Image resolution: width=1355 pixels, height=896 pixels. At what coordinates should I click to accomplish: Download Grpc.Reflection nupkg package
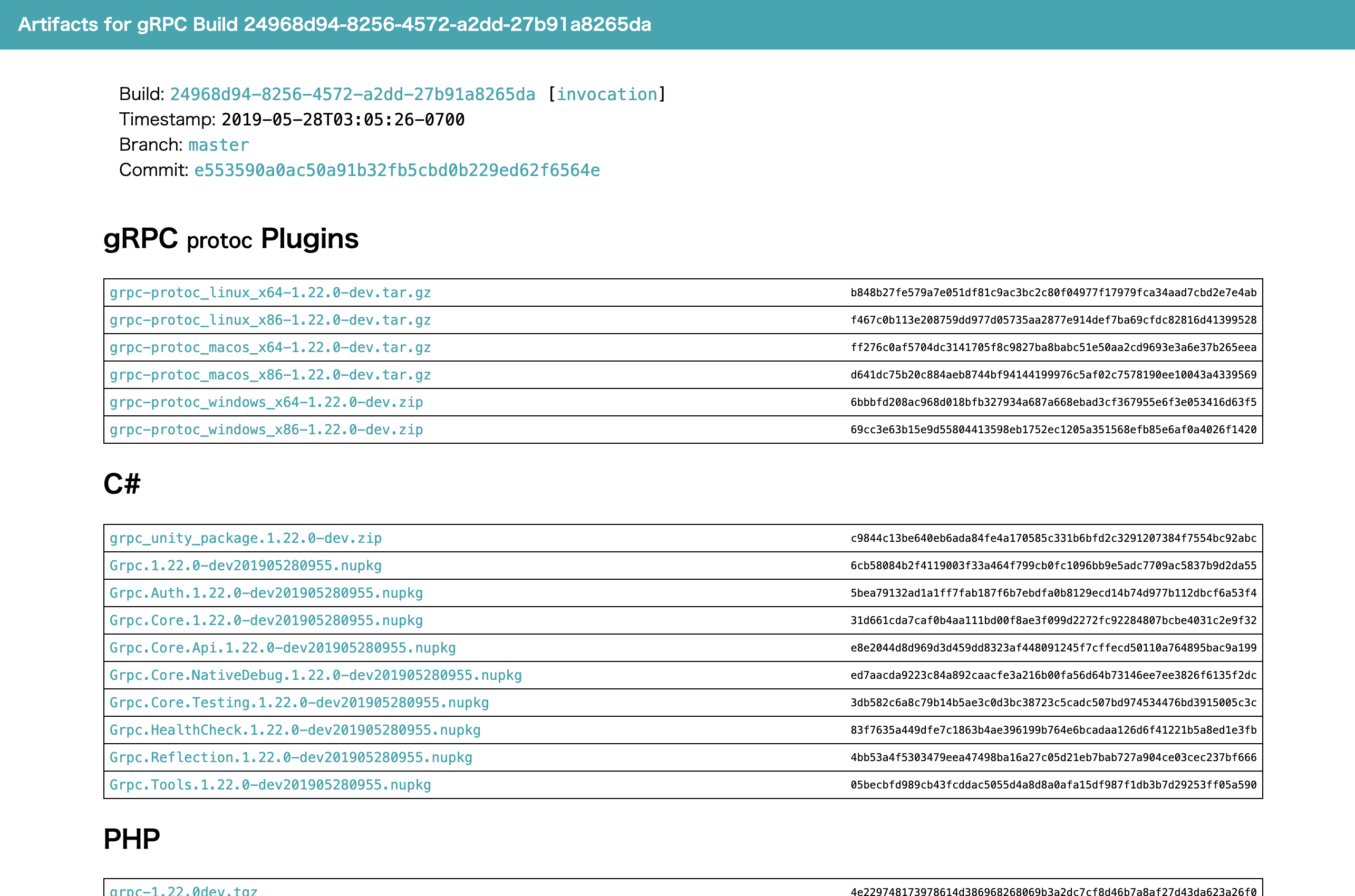pos(291,758)
